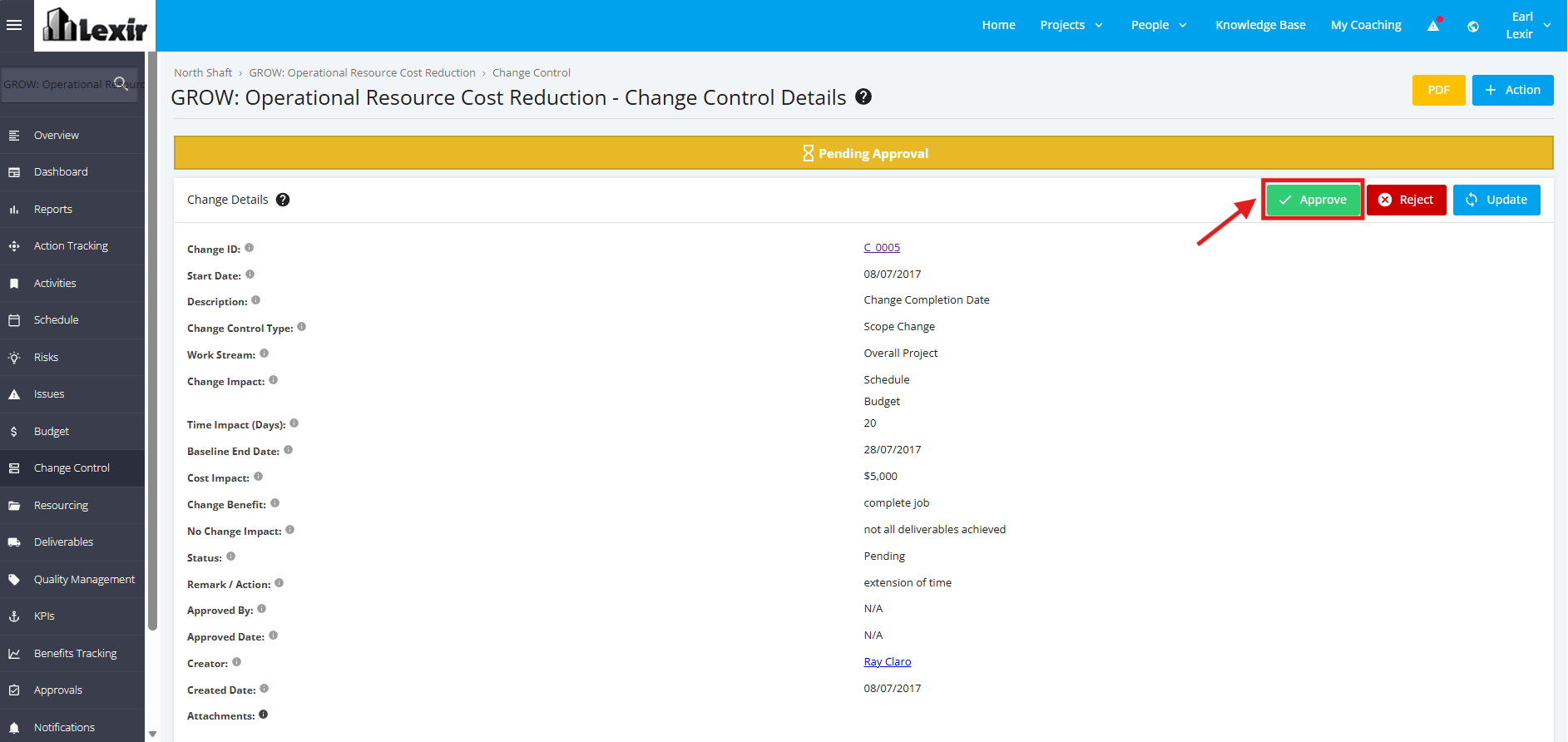
Task: Open Schedule in the sidebar
Action: 72,320
